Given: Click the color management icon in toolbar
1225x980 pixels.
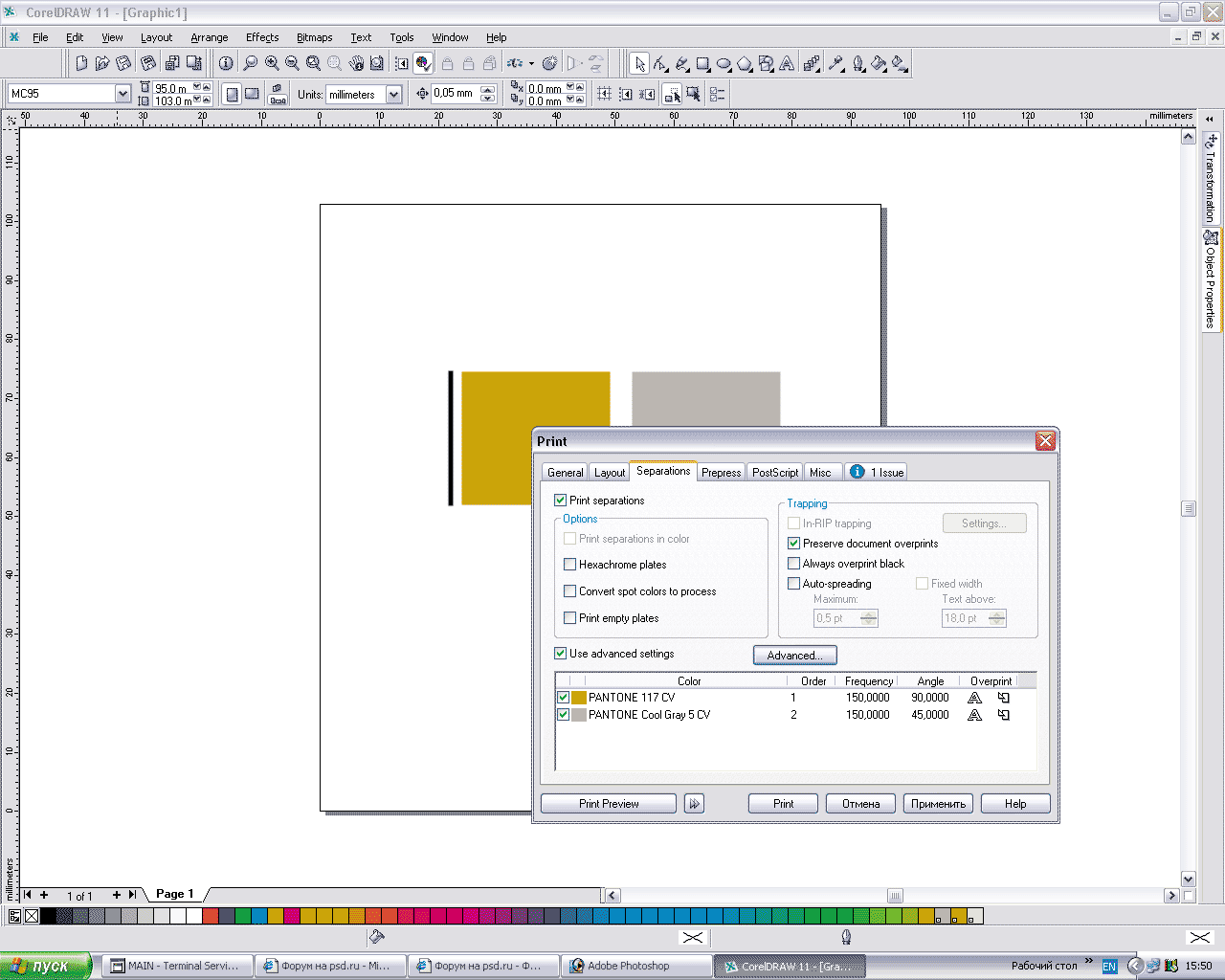Looking at the screenshot, I should 423,63.
